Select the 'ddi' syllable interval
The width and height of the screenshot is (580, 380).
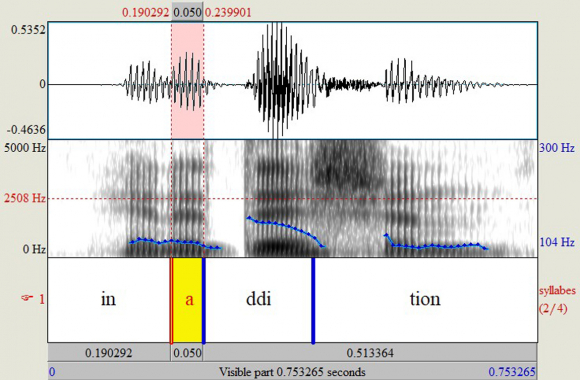tap(259, 300)
